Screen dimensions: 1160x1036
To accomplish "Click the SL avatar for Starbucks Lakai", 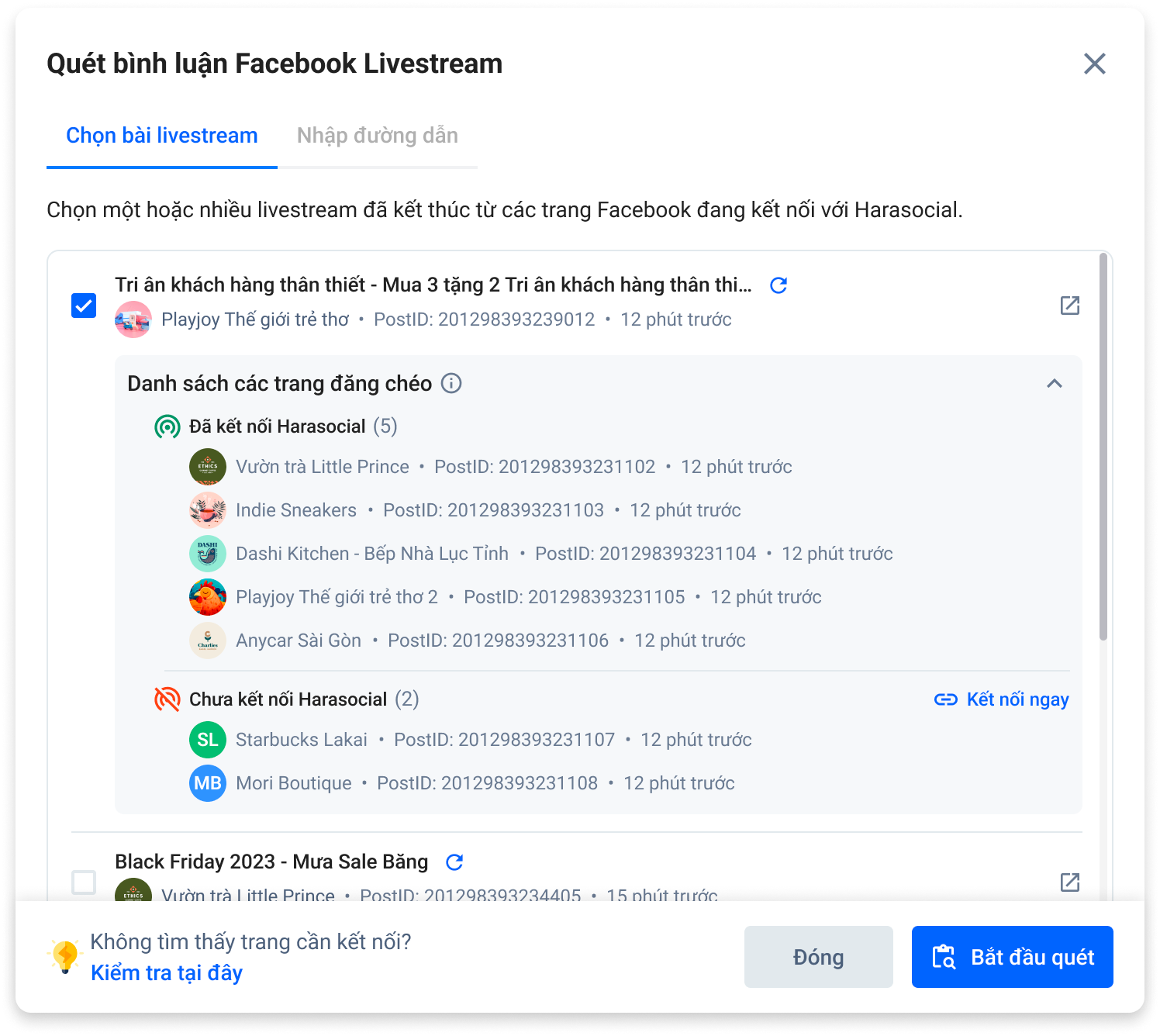I will 208,740.
